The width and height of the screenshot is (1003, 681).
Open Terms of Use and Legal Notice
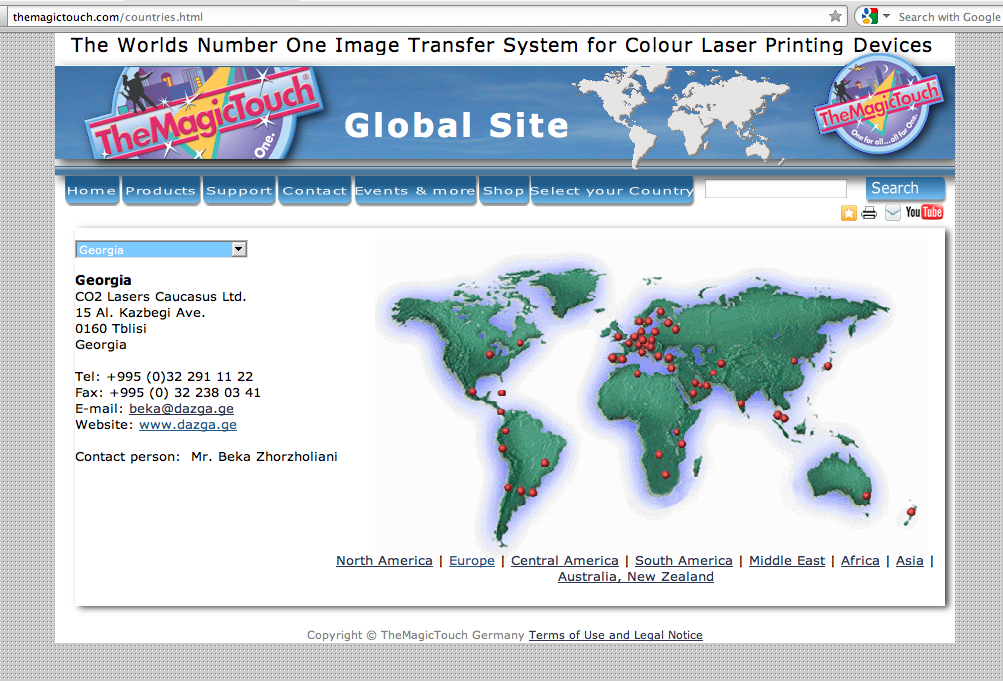pos(615,635)
